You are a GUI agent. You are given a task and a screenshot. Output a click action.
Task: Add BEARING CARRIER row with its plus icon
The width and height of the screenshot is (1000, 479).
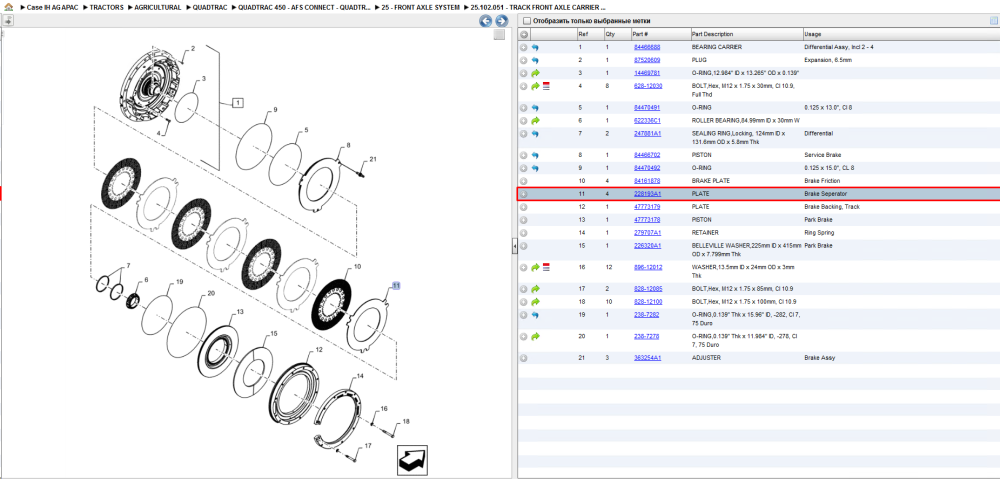click(524, 47)
